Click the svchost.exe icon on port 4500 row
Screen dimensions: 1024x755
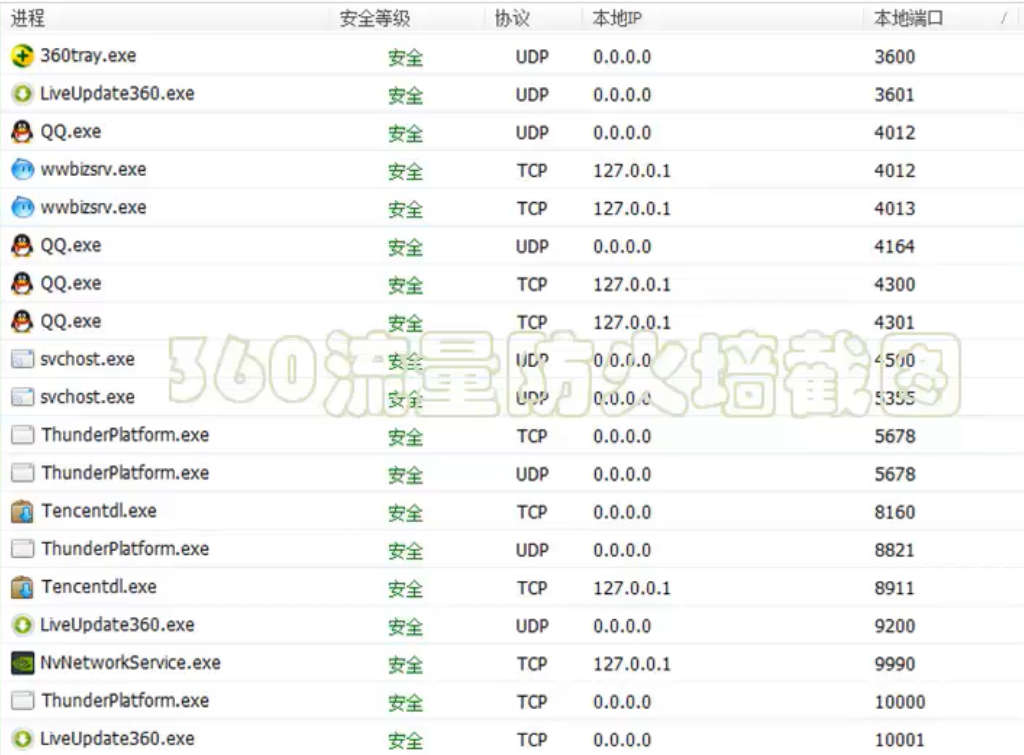click(x=22, y=359)
